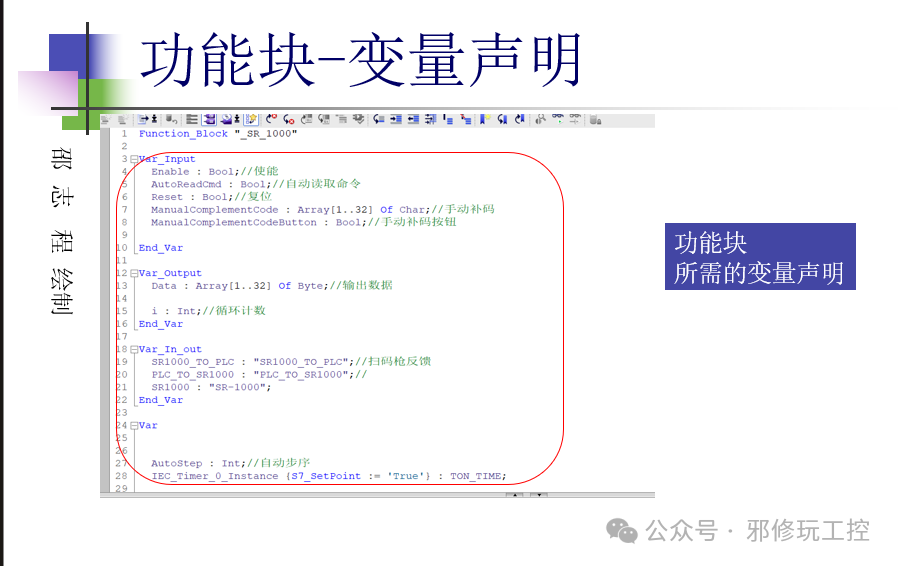Click the PLC_TO_SR1000 variable name
Image resolution: width=898 pixels, height=566 pixels.
coord(192,374)
